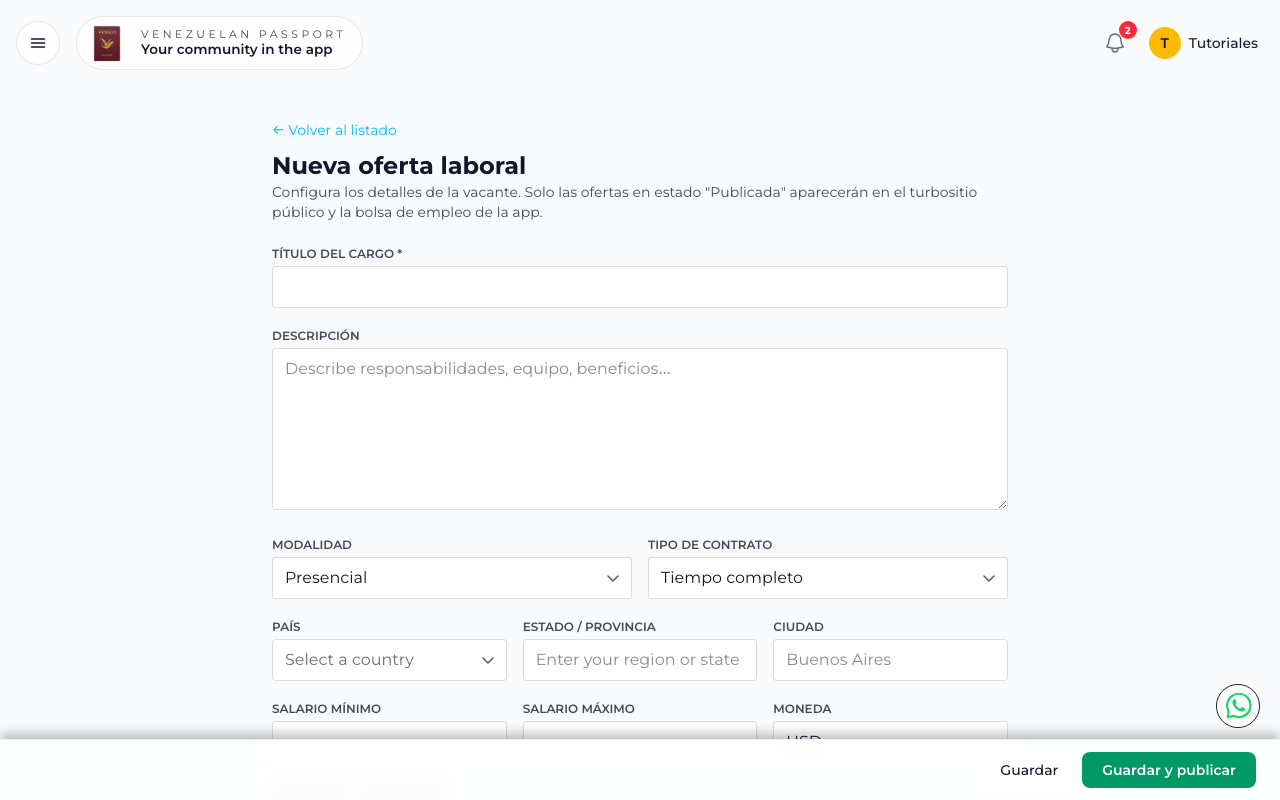1280x800 pixels.
Task: Click the Tutoriales avatar icon
Action: (1165, 43)
